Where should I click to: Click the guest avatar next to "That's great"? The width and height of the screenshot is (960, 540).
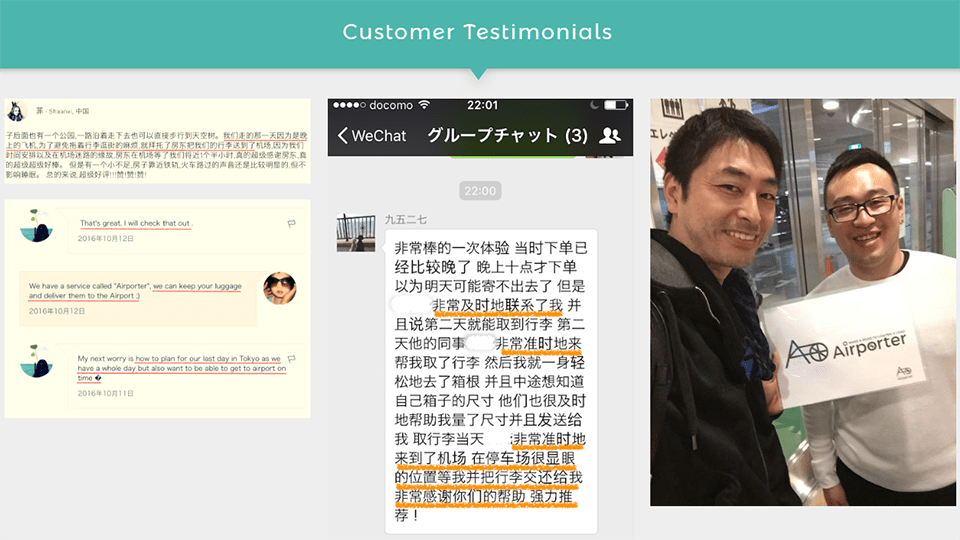[36, 226]
